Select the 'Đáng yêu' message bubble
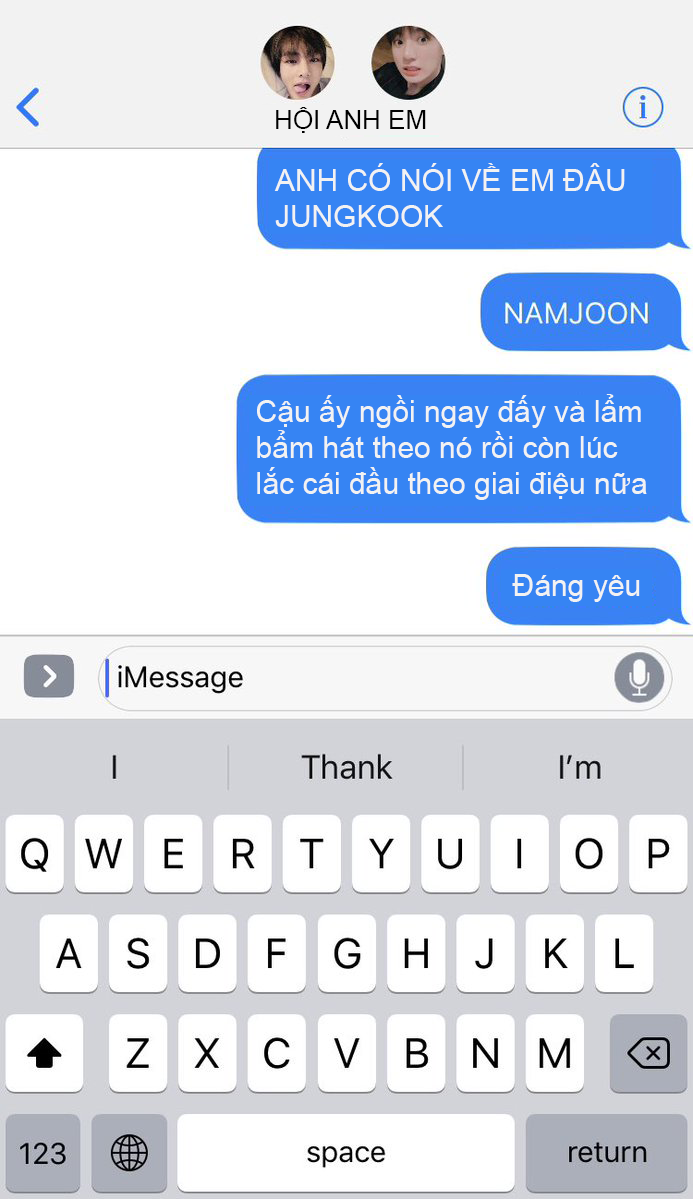The width and height of the screenshot is (693, 1199). (584, 587)
